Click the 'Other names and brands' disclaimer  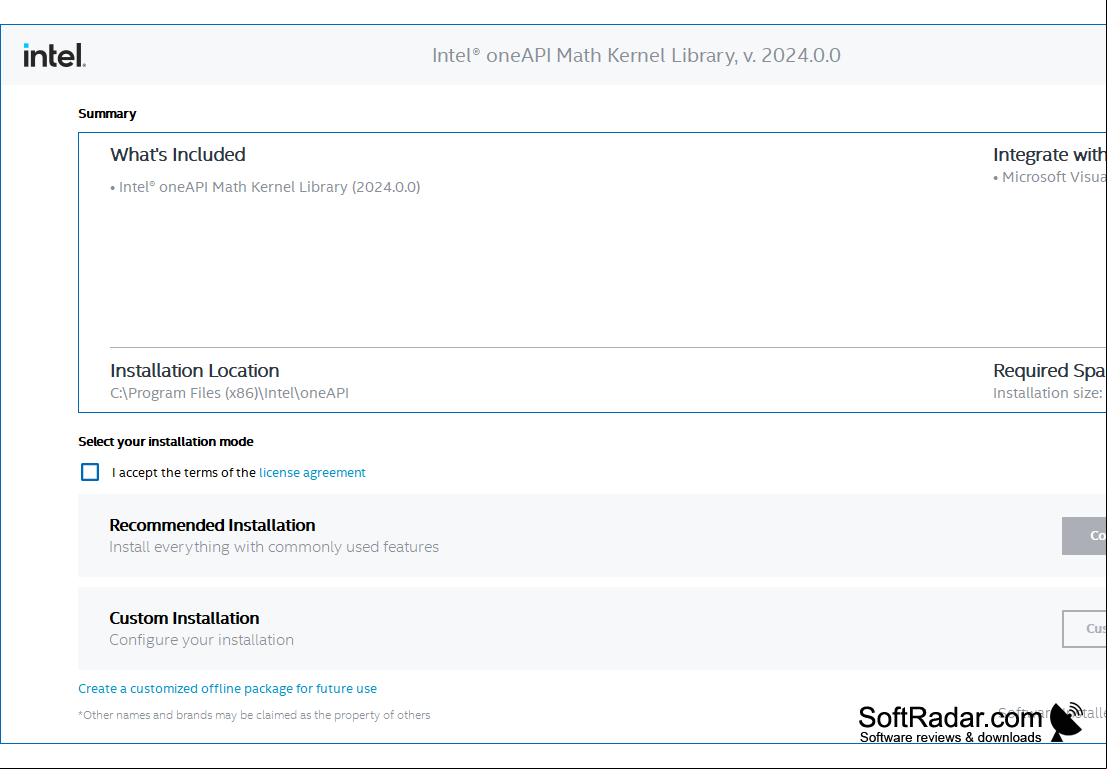[x=254, y=715]
